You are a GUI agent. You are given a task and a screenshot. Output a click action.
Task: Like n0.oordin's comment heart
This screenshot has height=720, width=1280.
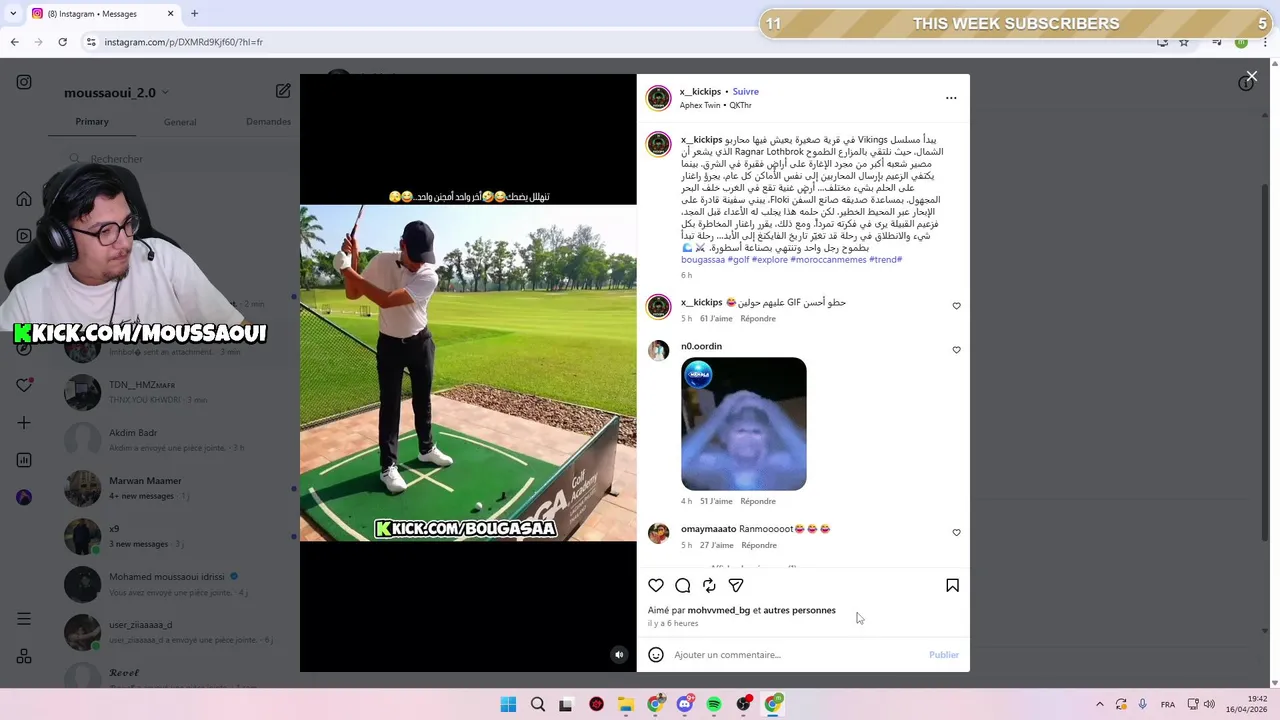(x=956, y=350)
